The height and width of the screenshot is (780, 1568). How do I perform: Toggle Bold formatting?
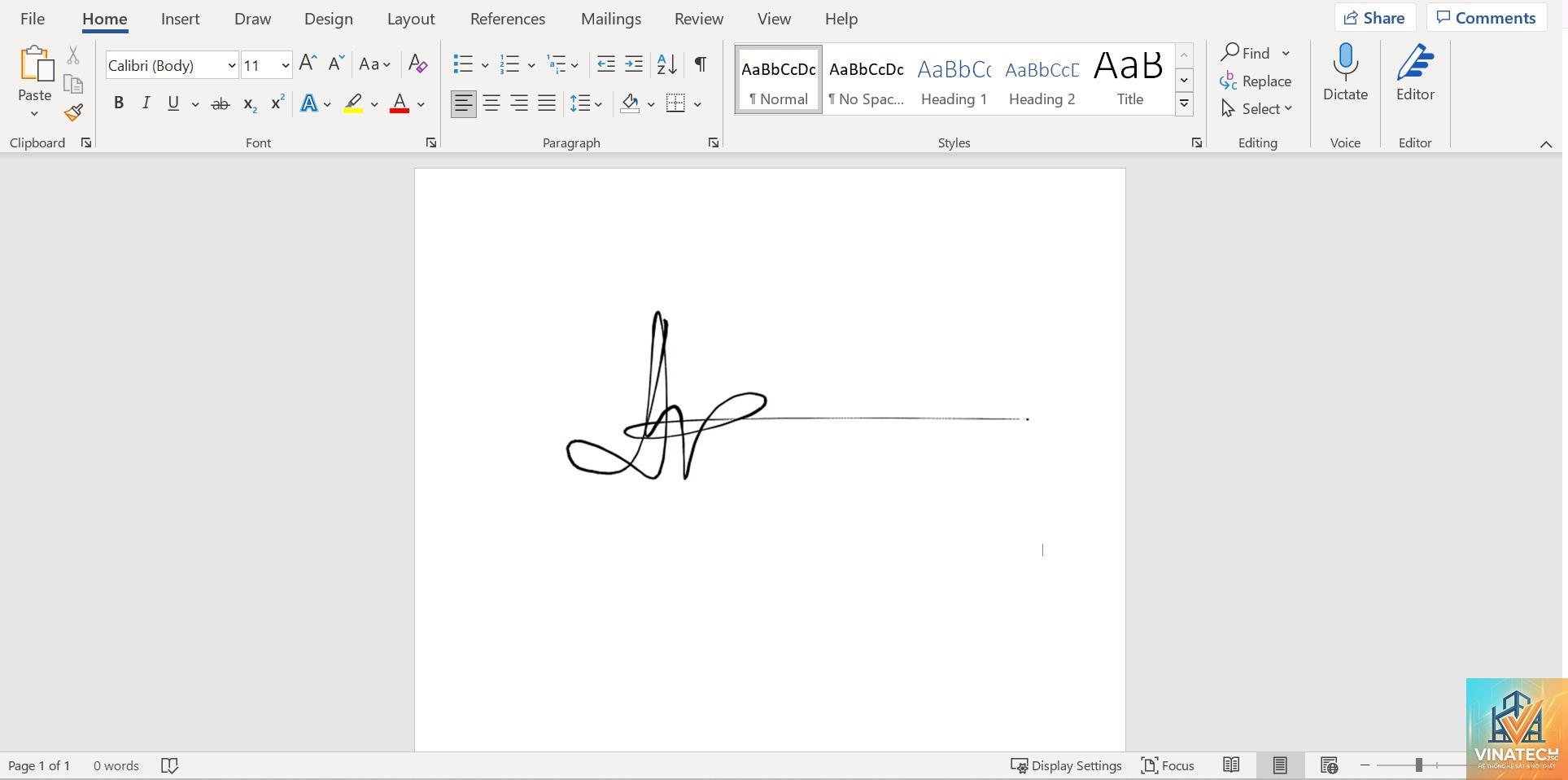pos(119,103)
